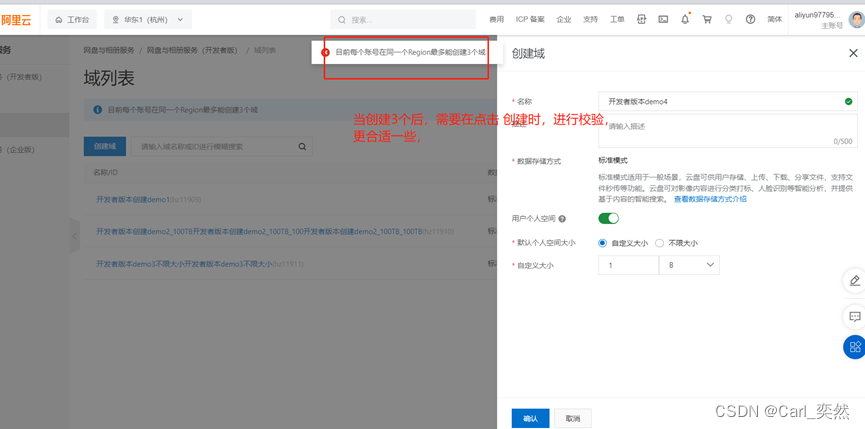Select the 自定义大小 radio button
This screenshot has width=865, height=429.
[602, 243]
